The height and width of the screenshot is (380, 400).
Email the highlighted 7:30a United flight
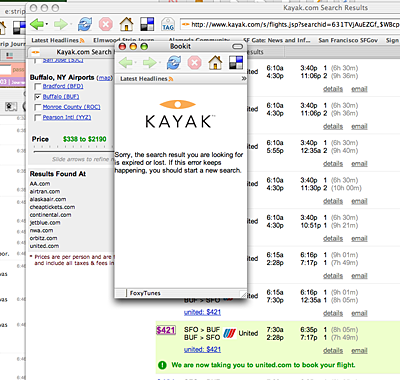(x=359, y=350)
